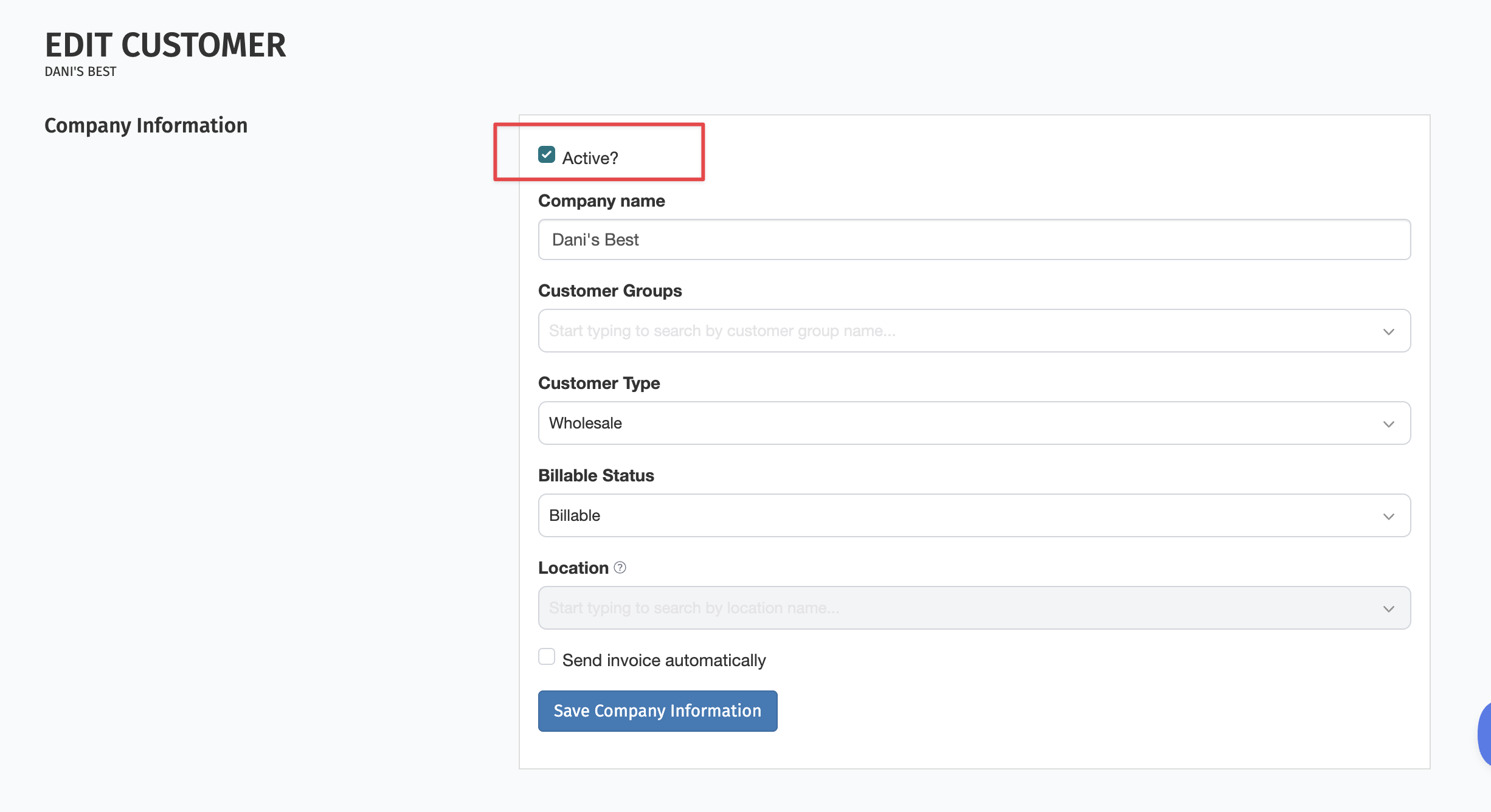Click the Send invoice automatically label
This screenshot has width=1491, height=812.
click(x=664, y=661)
